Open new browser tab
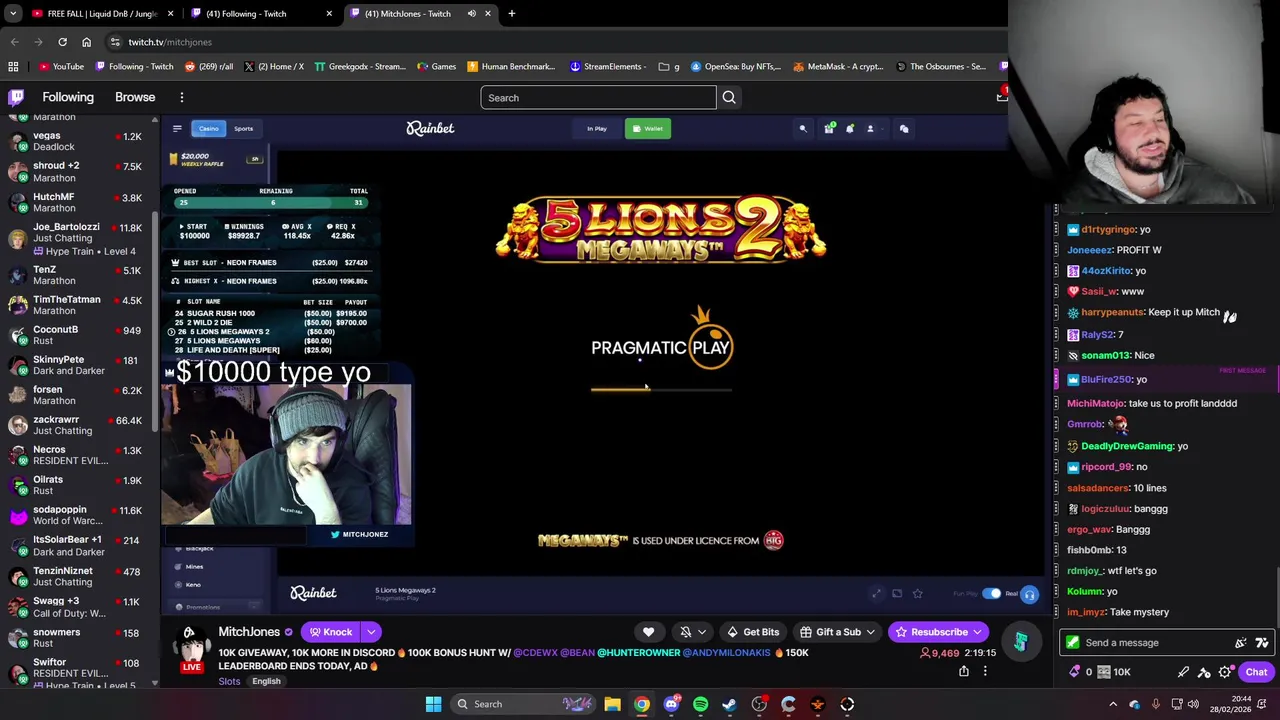 pos(511,14)
